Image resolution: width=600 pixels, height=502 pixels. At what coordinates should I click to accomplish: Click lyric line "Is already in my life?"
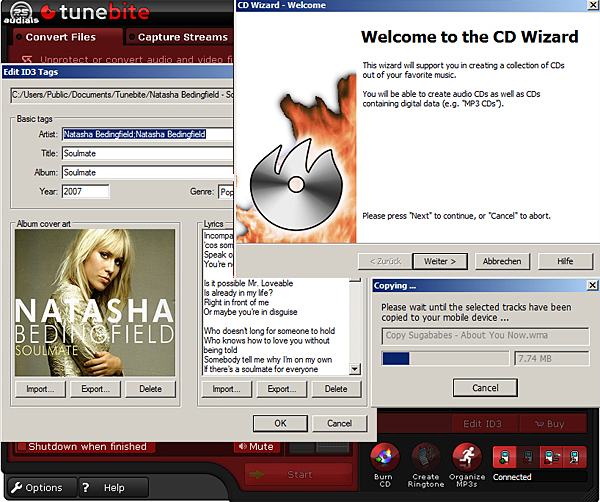tap(238, 293)
